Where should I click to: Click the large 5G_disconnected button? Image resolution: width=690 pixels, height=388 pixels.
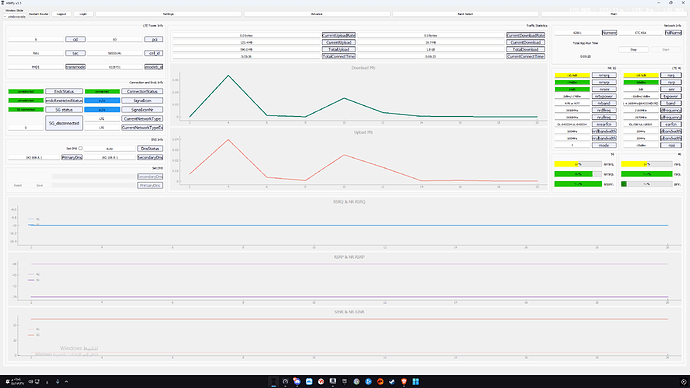tap(64, 123)
